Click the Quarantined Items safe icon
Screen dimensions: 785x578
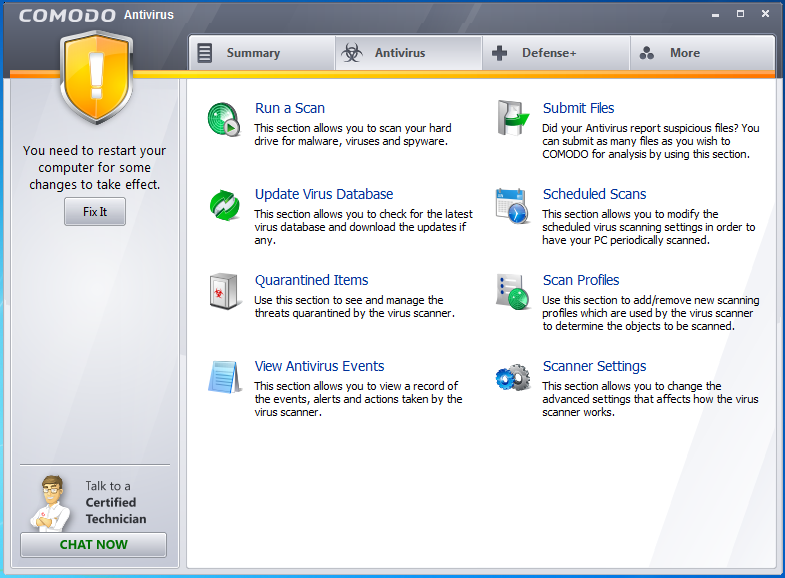click(x=223, y=291)
